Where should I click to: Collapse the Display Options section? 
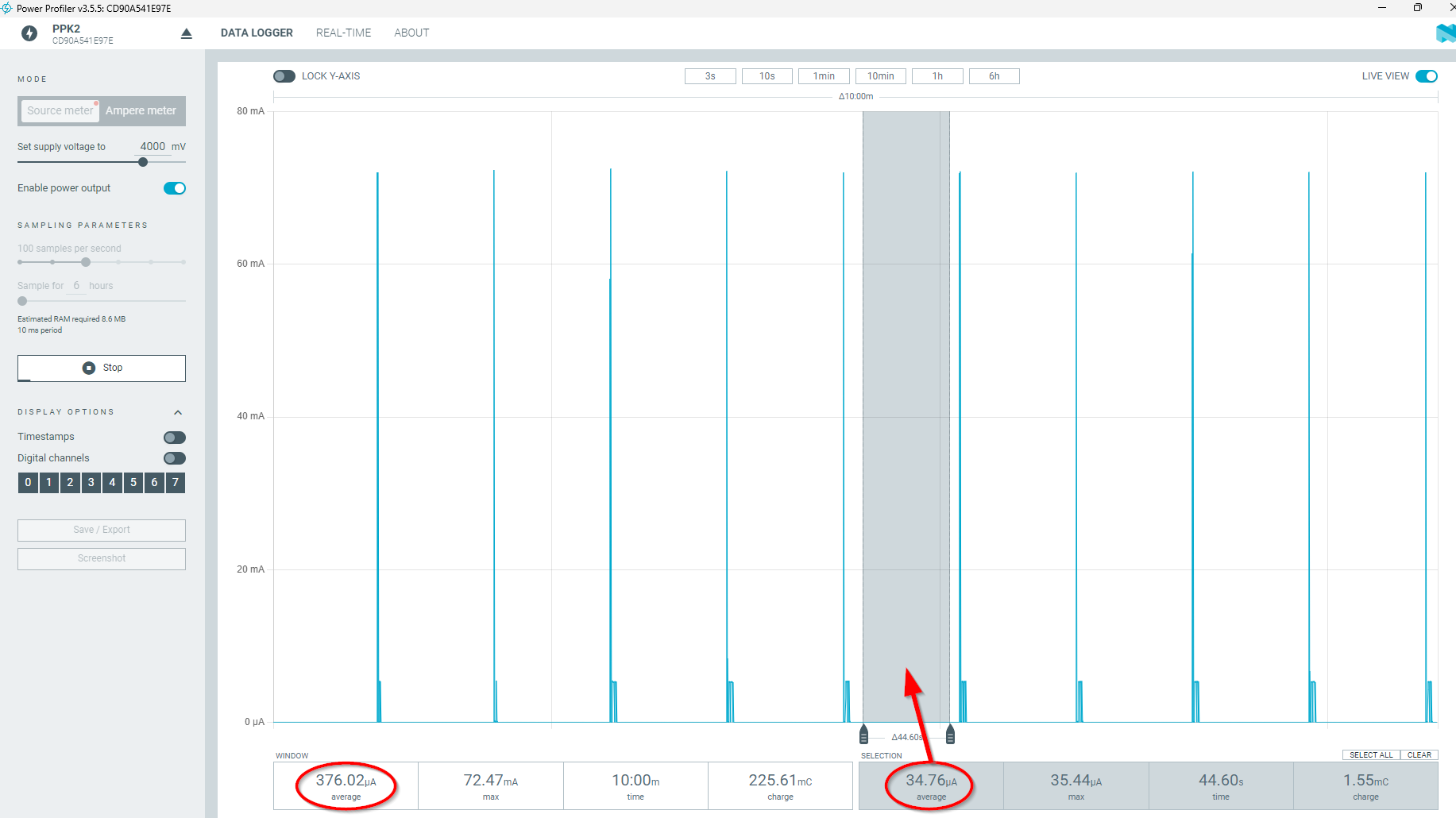tap(178, 412)
